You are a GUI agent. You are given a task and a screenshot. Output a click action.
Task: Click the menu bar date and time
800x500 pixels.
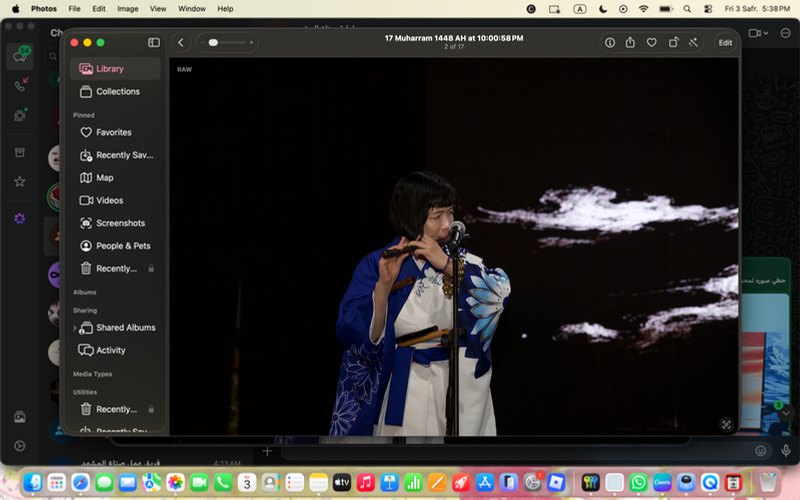click(x=757, y=9)
